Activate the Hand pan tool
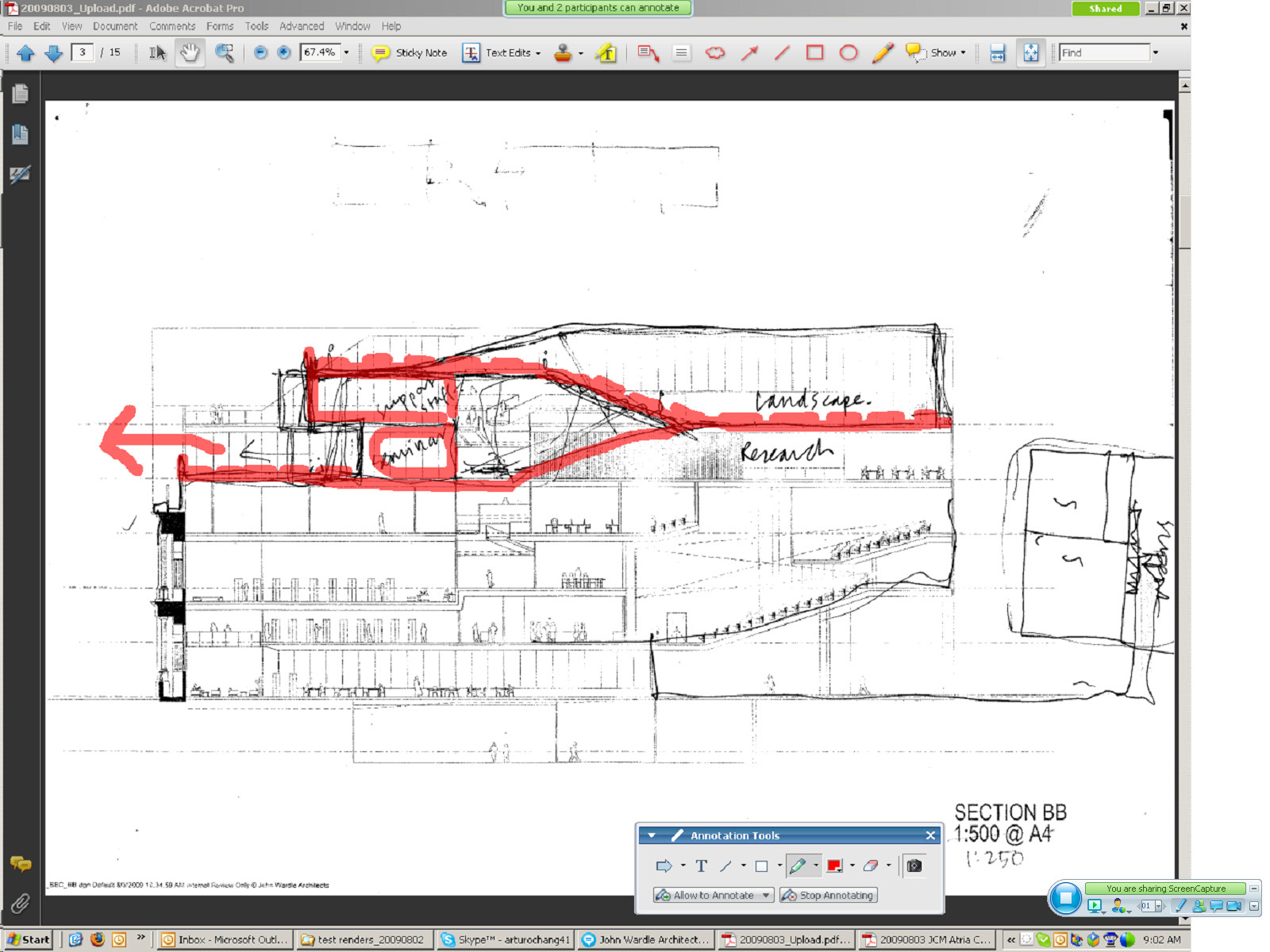1270x952 pixels. 190,53
